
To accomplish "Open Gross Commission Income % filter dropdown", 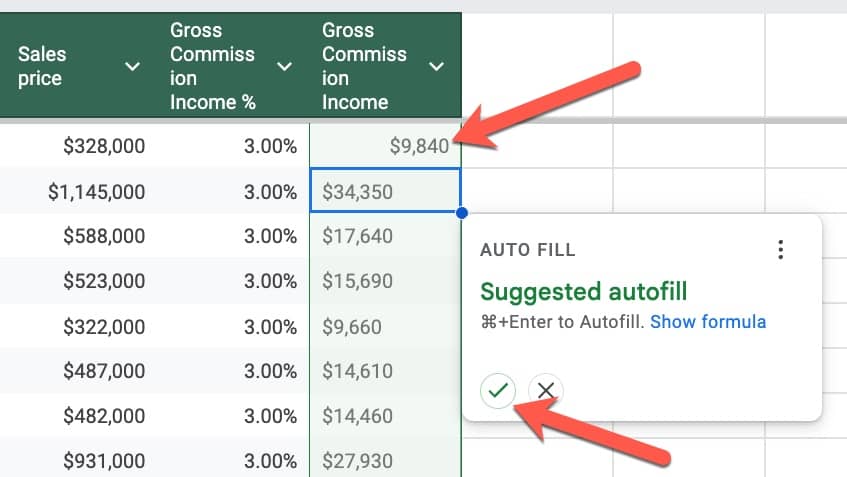I will pos(285,66).
